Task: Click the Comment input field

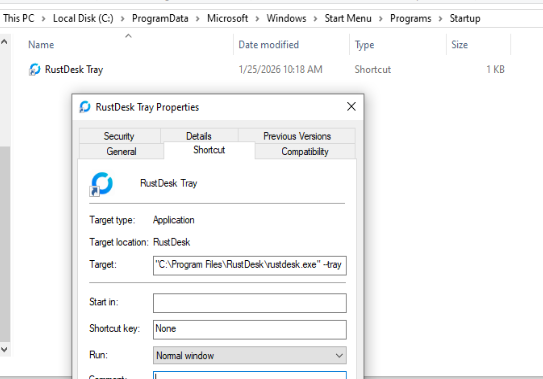Action: pyautogui.click(x=250, y=375)
